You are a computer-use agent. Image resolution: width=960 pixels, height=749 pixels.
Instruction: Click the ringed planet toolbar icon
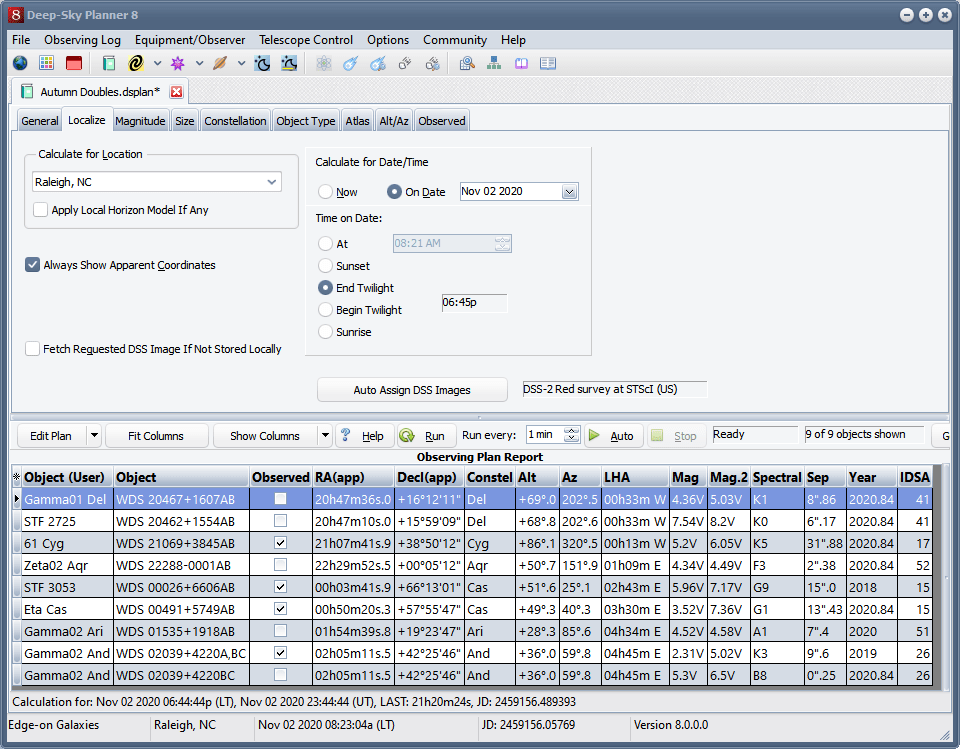point(220,63)
